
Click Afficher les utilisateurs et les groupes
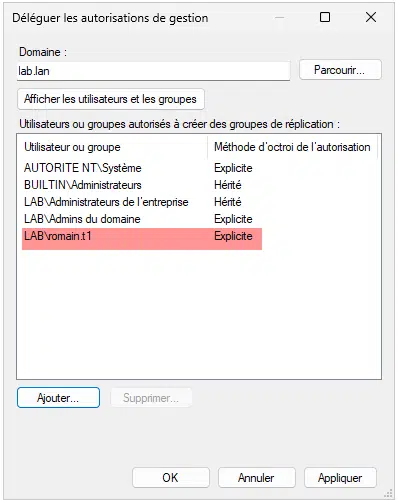pyautogui.click(x=111, y=99)
